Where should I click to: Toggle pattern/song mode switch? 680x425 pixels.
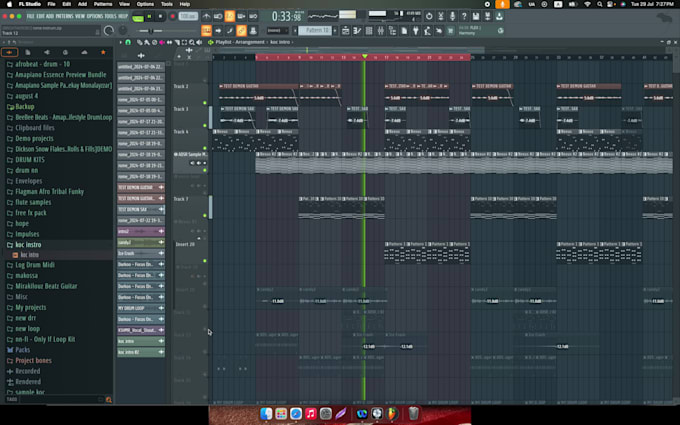tap(138, 18)
